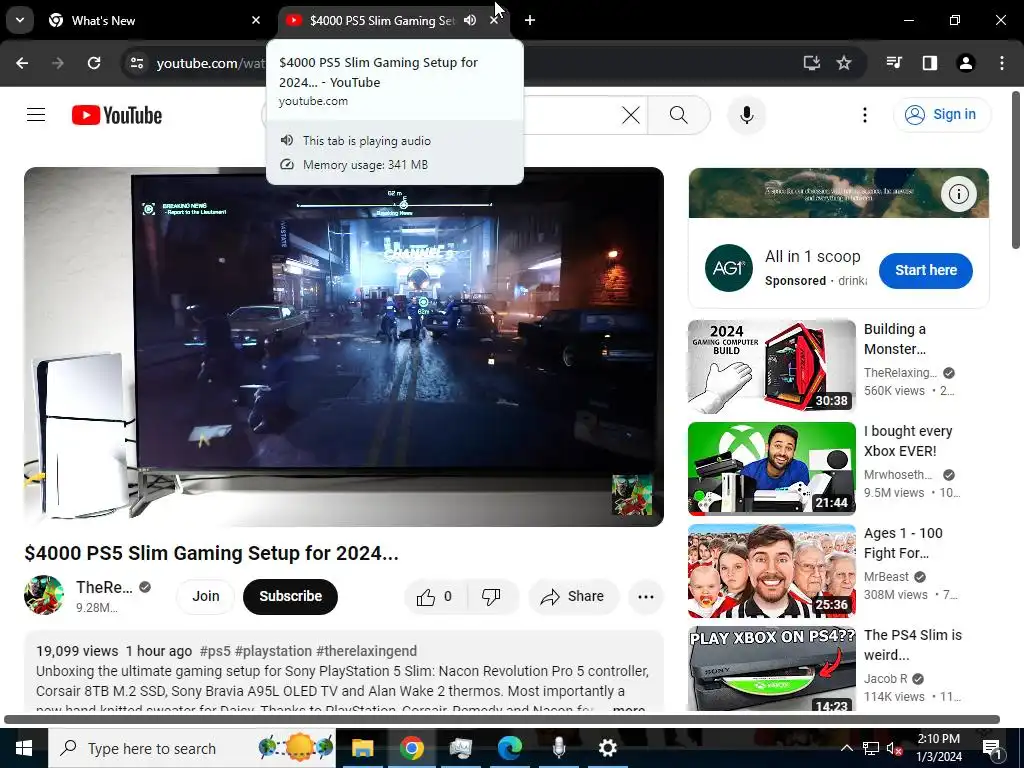Open File Explorer from the taskbar
1024x768 pixels.
pos(362,748)
